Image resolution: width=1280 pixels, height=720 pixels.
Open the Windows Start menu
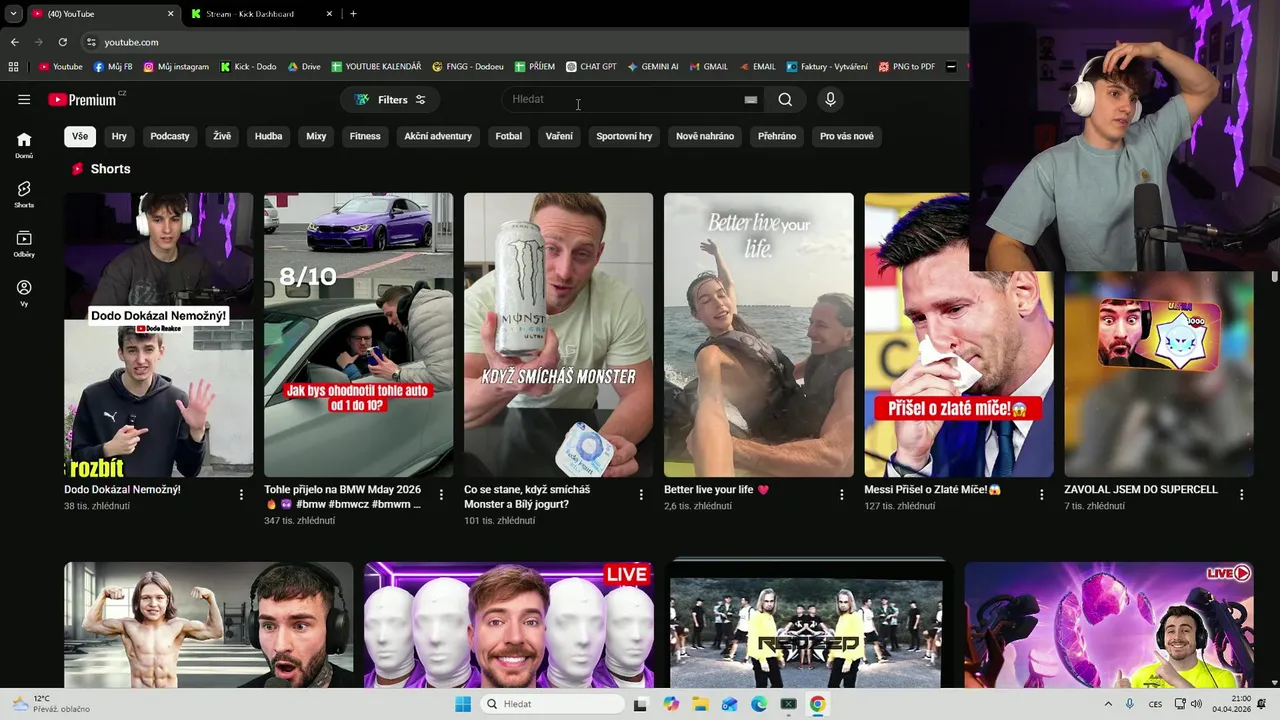pos(463,704)
